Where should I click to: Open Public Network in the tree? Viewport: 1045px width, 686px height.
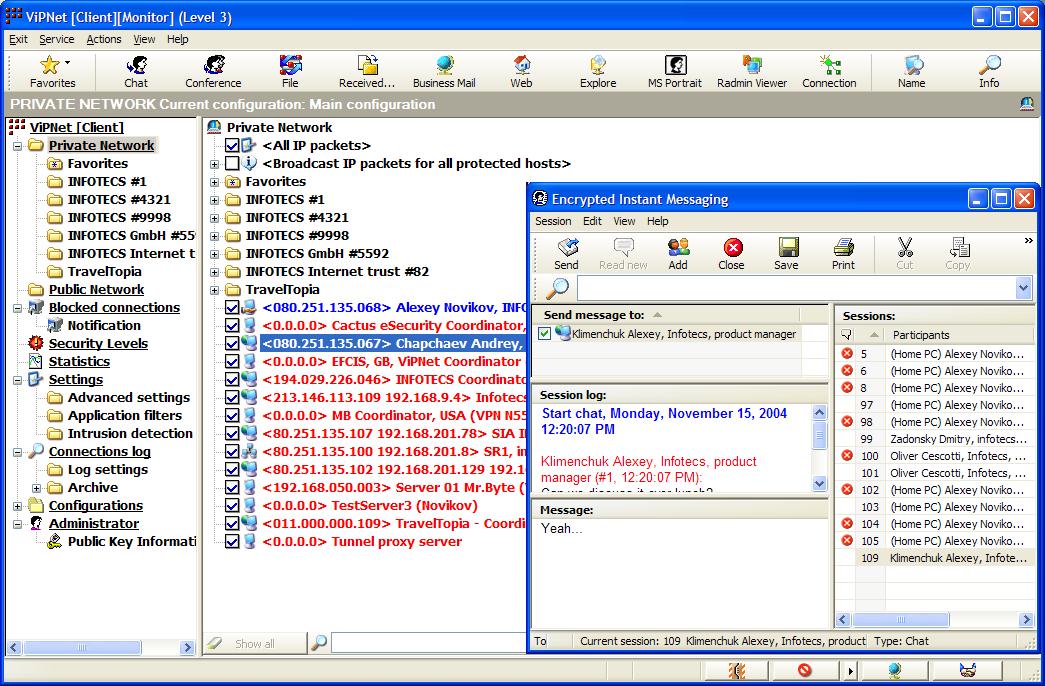(x=97, y=289)
